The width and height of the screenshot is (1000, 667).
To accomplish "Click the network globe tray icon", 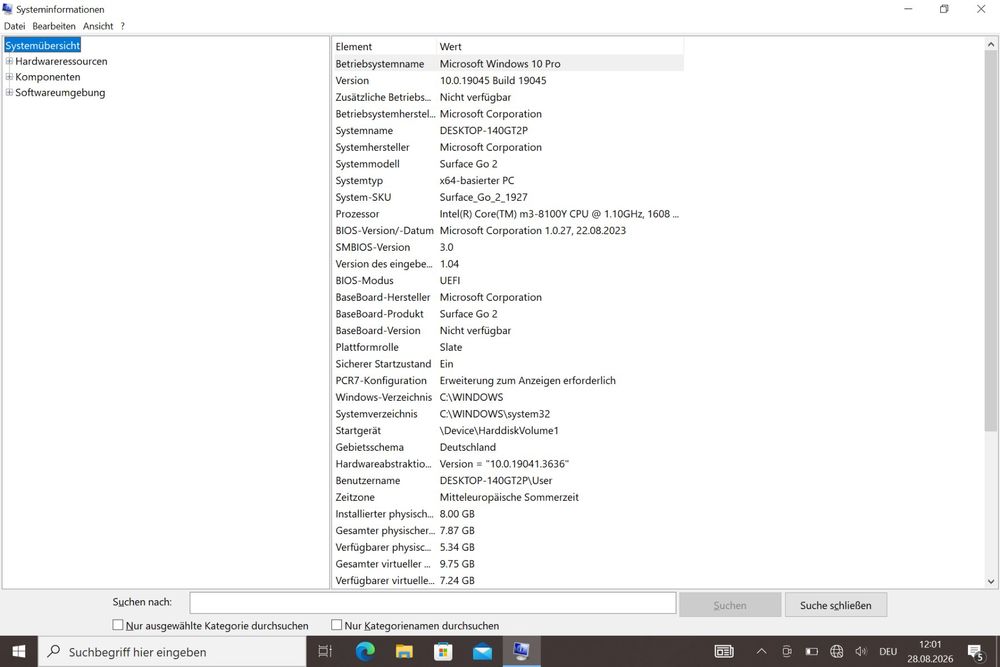I will 836,651.
